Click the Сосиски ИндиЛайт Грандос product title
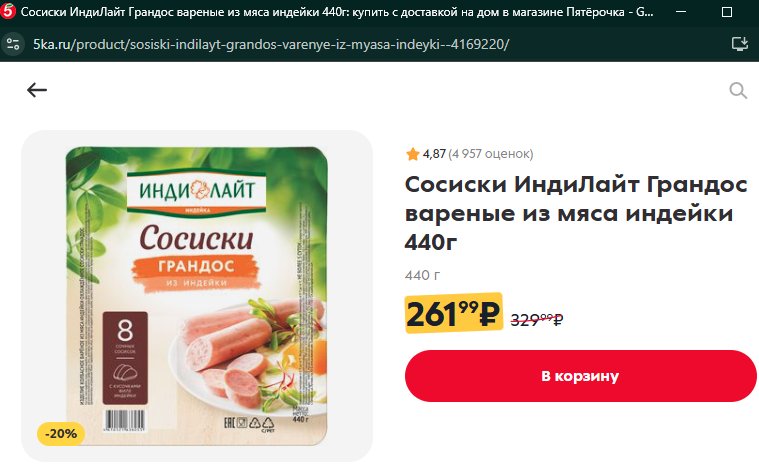Viewport: 759px width, 466px height. point(576,213)
